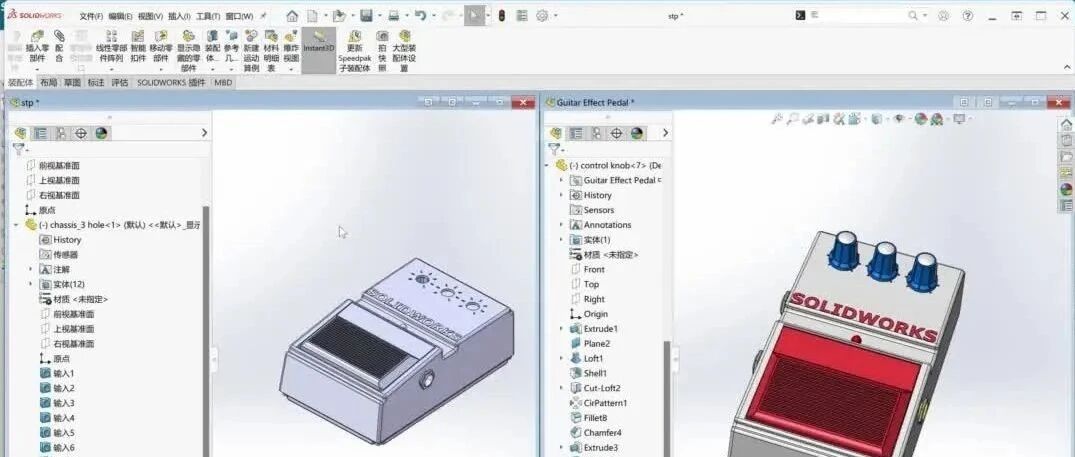Switch to 草图 ribbon tab
The image size is (1075, 457).
coord(72,82)
